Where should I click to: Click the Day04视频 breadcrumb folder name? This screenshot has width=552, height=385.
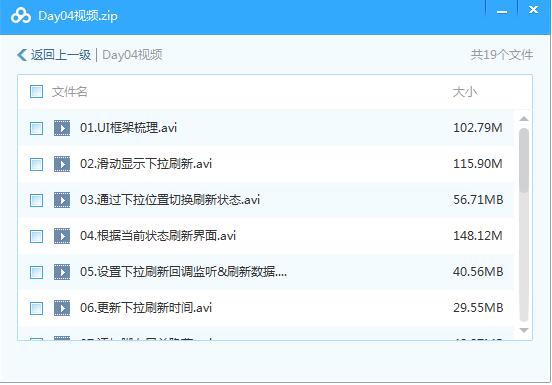[x=132, y=55]
